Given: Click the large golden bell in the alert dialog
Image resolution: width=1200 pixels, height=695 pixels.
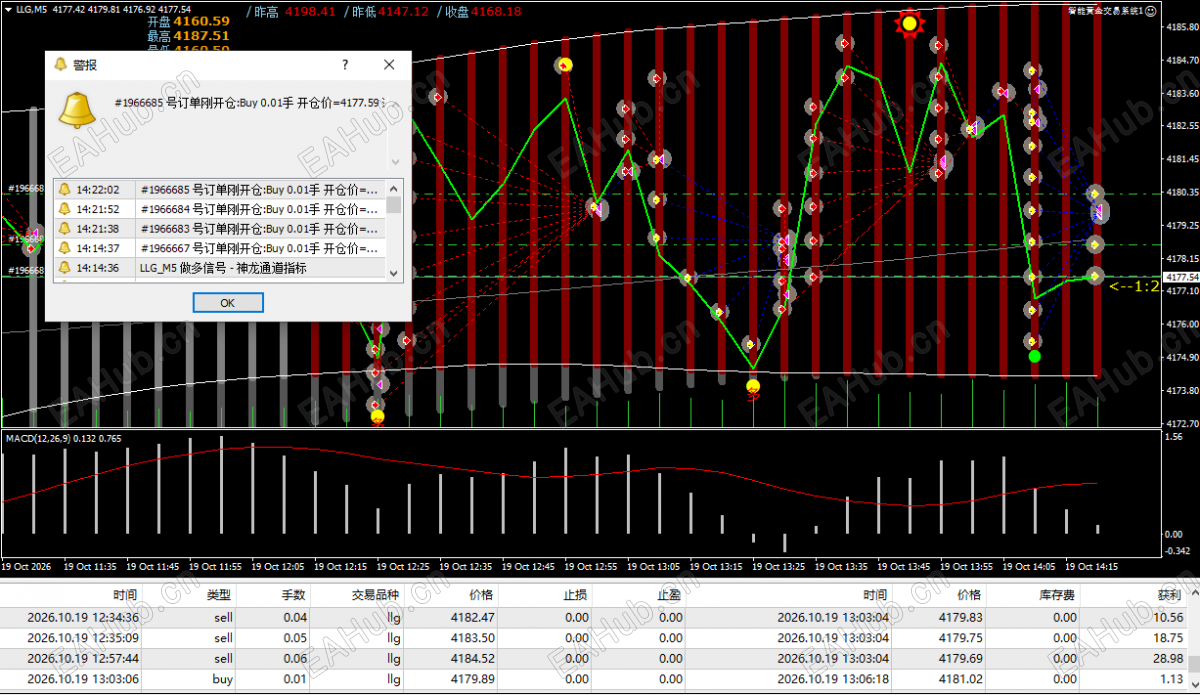Looking at the screenshot, I should (x=77, y=109).
